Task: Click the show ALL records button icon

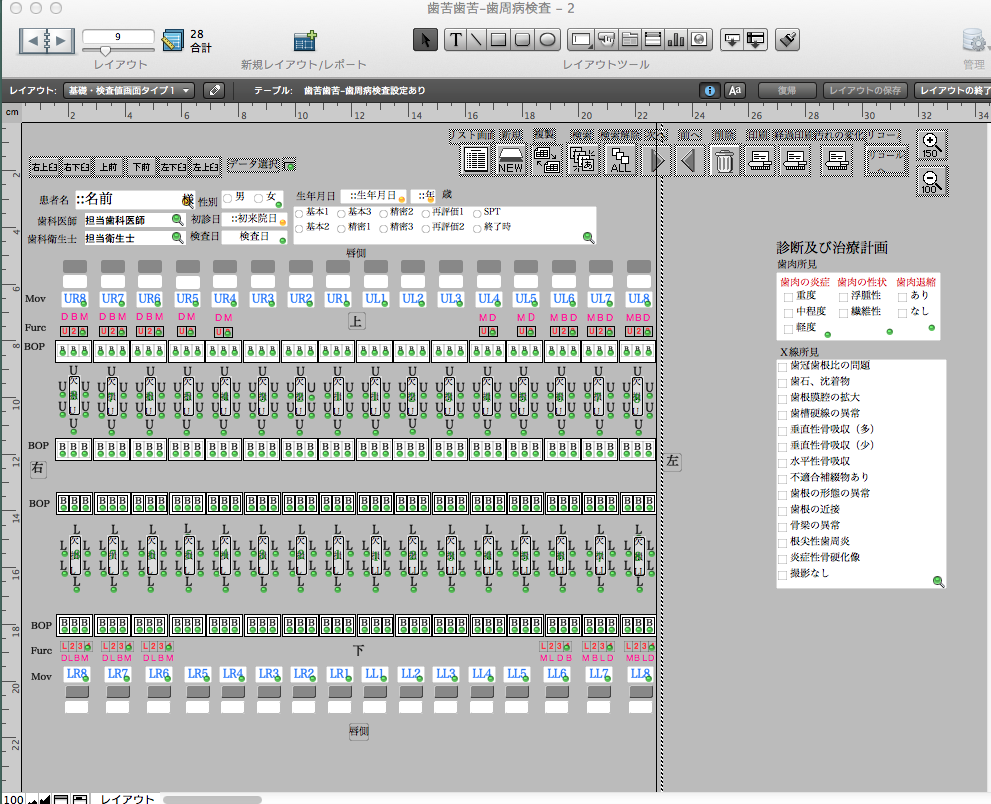Action: coord(619,159)
